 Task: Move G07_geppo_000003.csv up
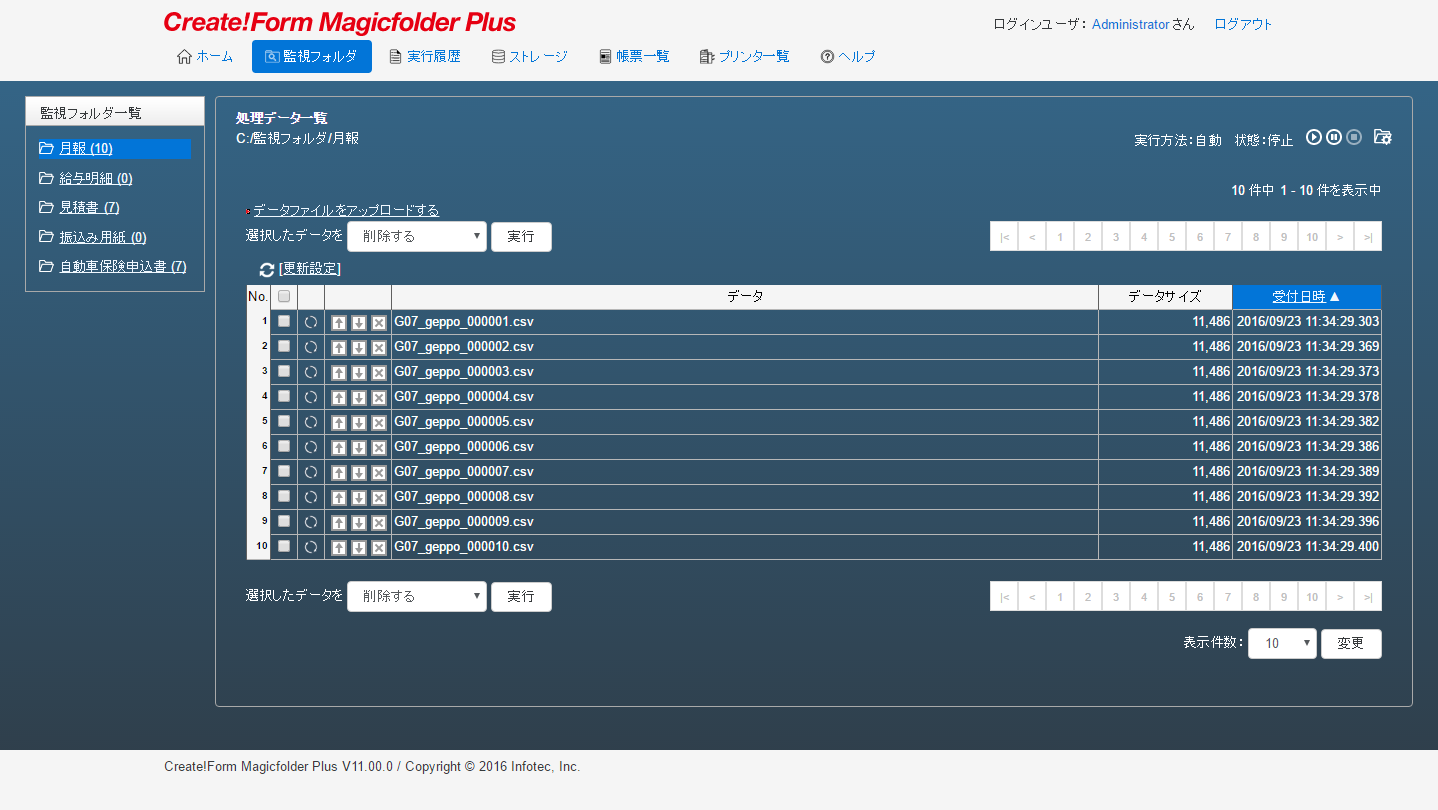tap(339, 372)
